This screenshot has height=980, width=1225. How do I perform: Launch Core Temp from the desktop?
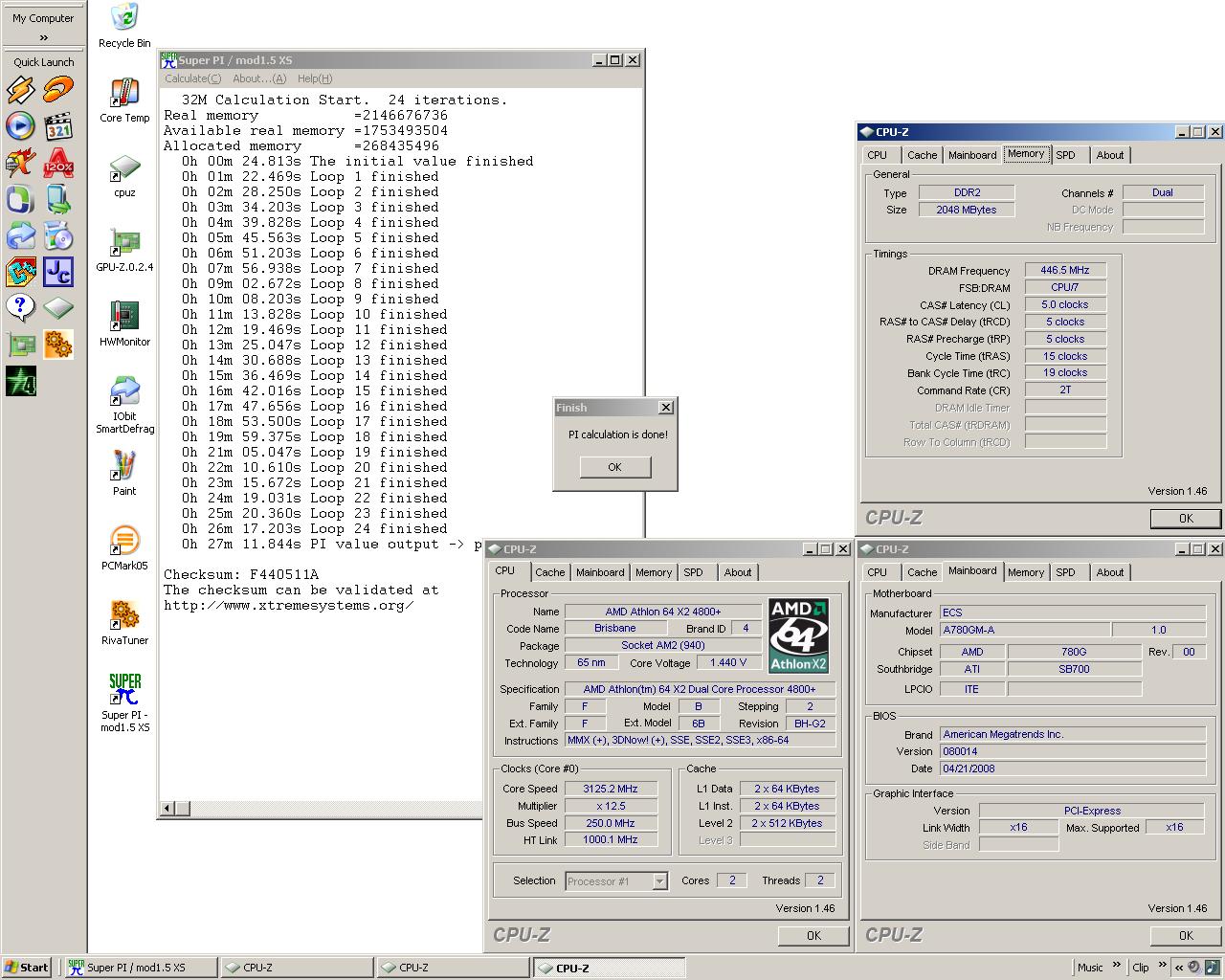(124, 100)
